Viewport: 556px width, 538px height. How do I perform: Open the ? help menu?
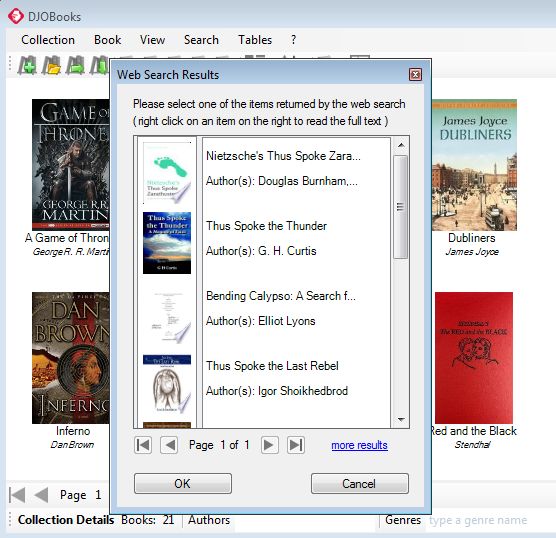click(293, 40)
